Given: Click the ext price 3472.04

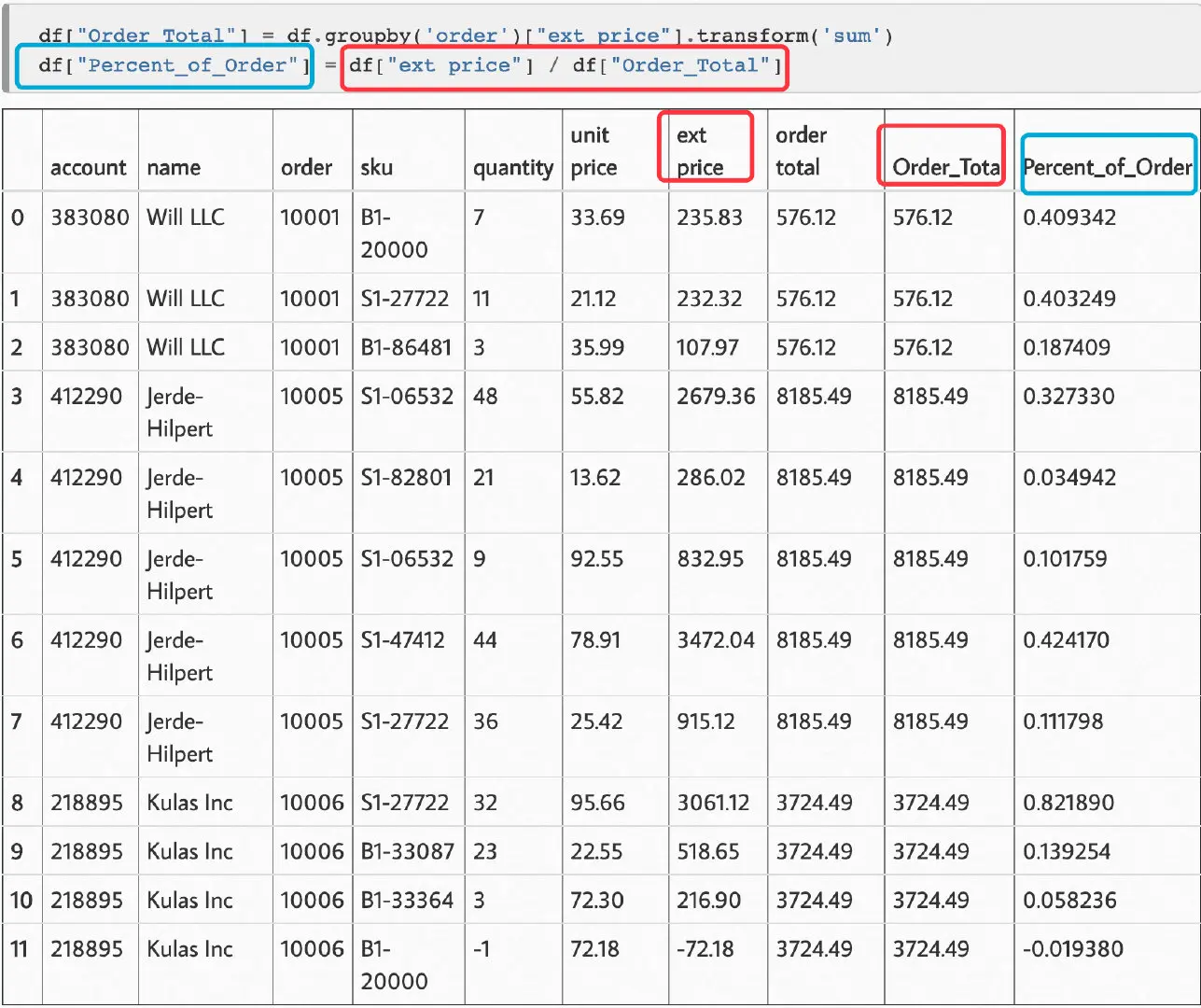Looking at the screenshot, I should [716, 639].
